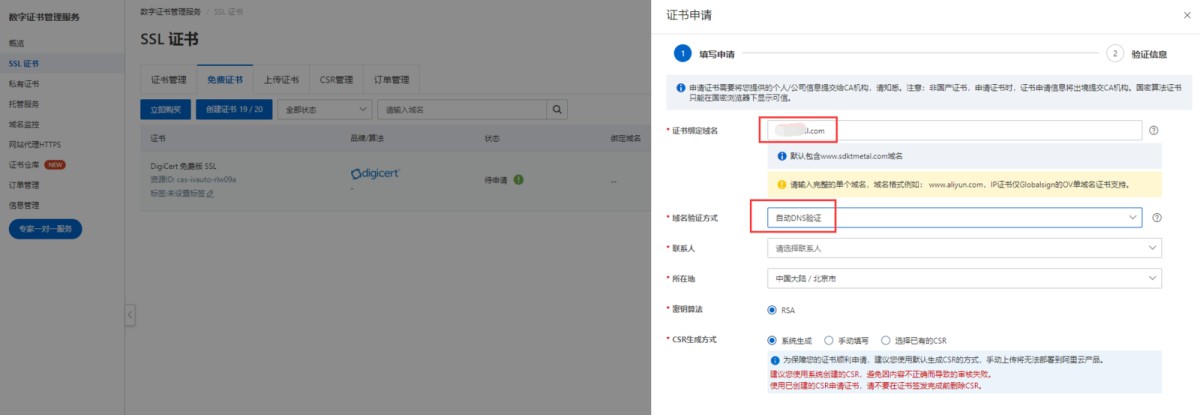Click the DigiCert brand logo
Screen dimensions: 1200x415
coord(376,174)
